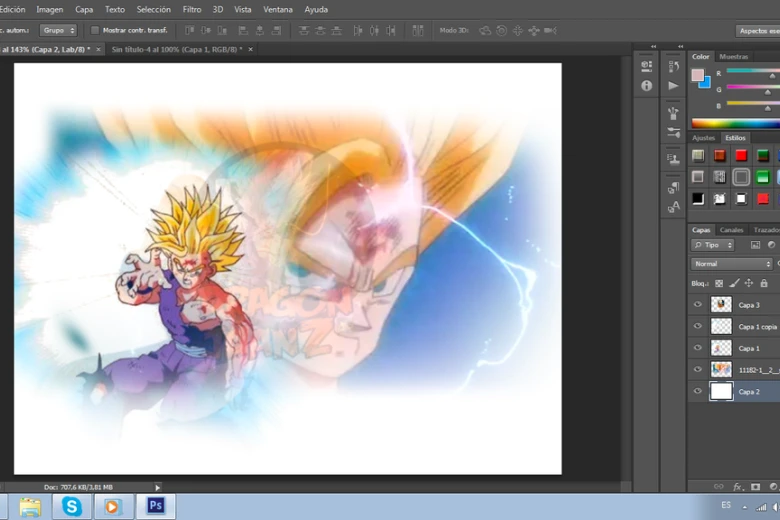Click the foreground color swatch
The height and width of the screenshot is (520, 780).
click(x=697, y=75)
